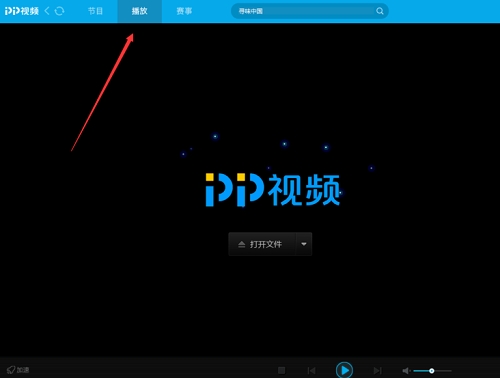Click the volume slider handle
The image size is (500, 378).
[432, 371]
